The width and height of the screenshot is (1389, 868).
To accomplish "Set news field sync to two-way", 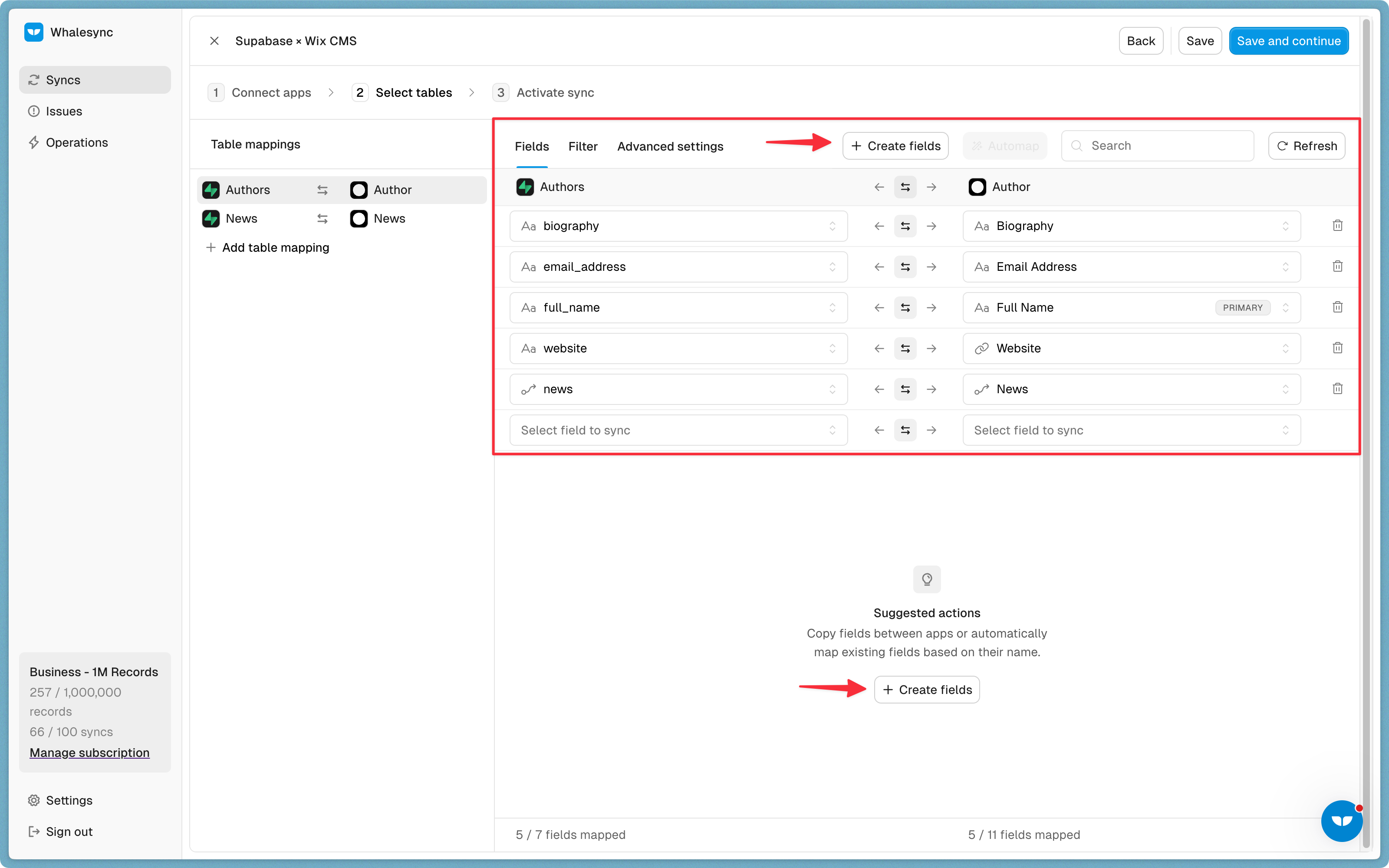I will coord(905,389).
